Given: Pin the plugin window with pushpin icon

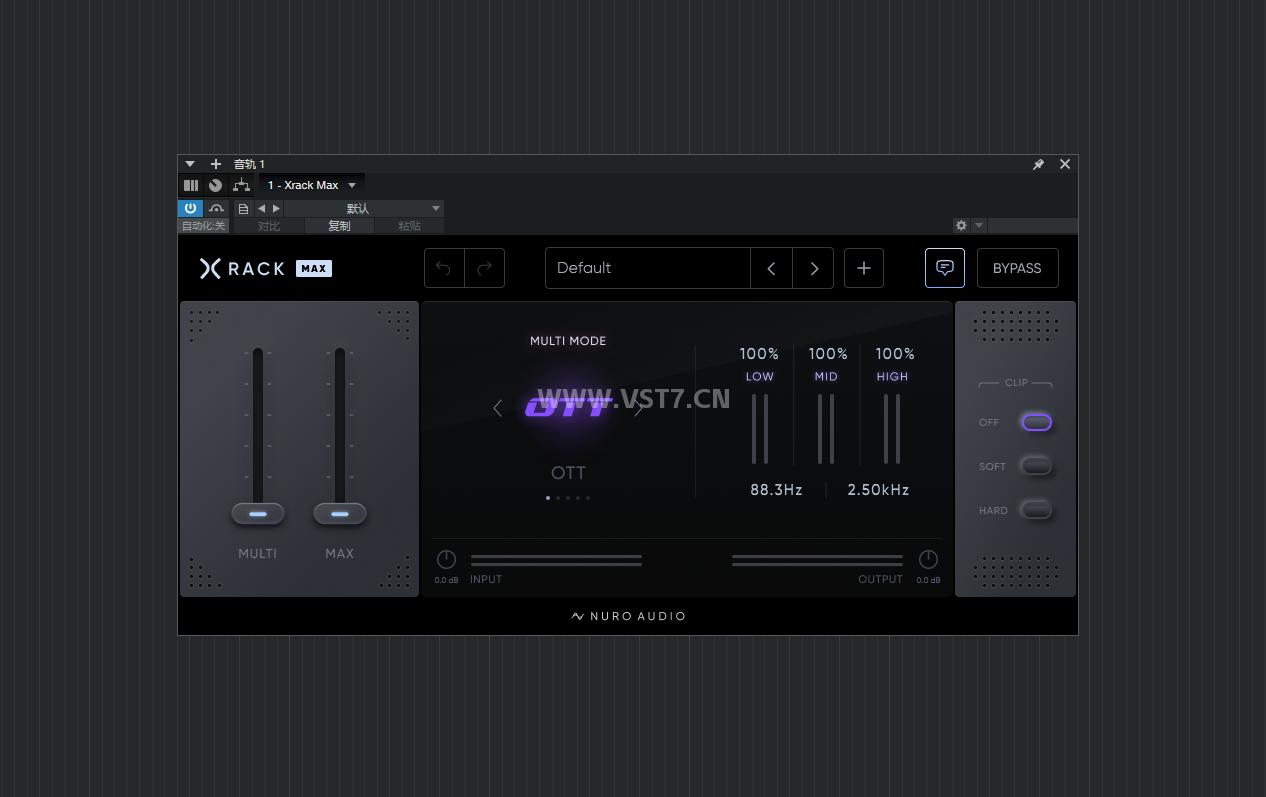Looking at the screenshot, I should pos(1038,164).
